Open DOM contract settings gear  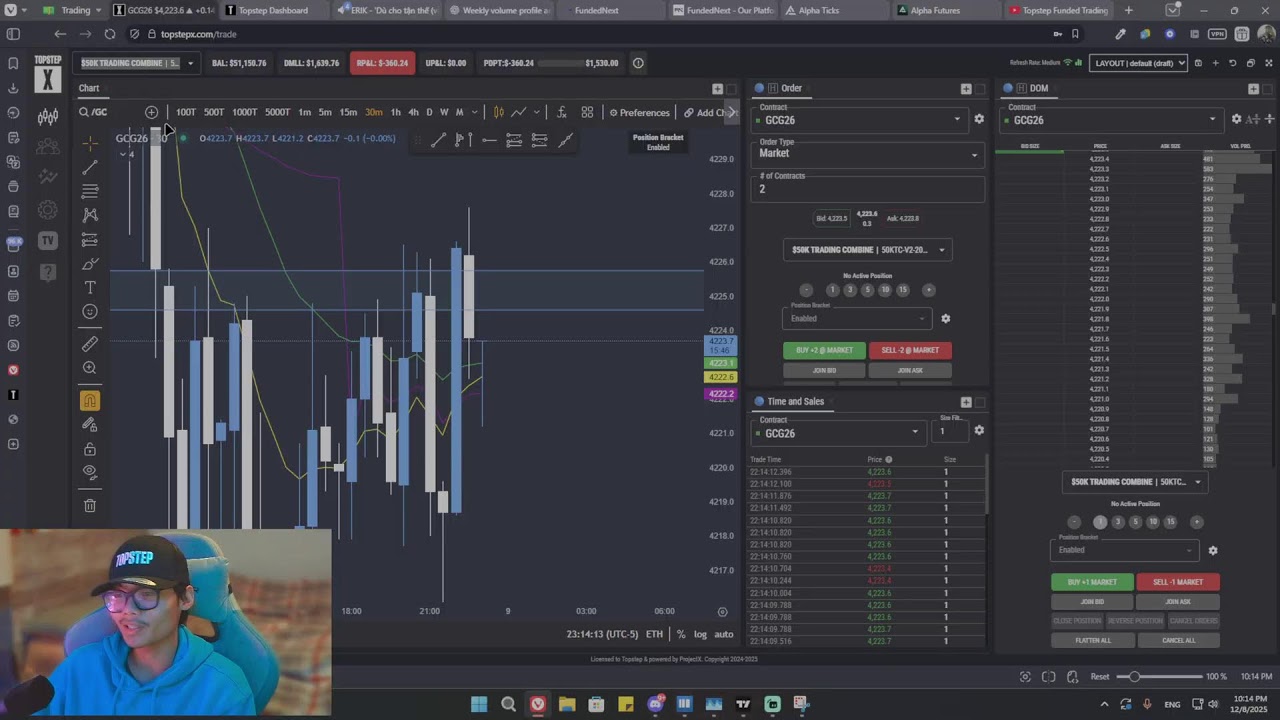1236,119
